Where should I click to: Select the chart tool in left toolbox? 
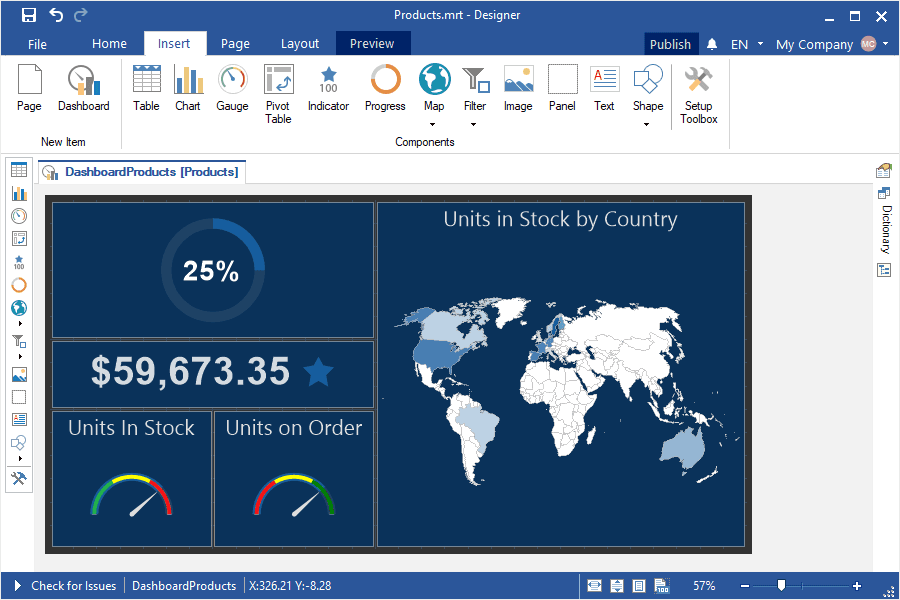point(19,193)
